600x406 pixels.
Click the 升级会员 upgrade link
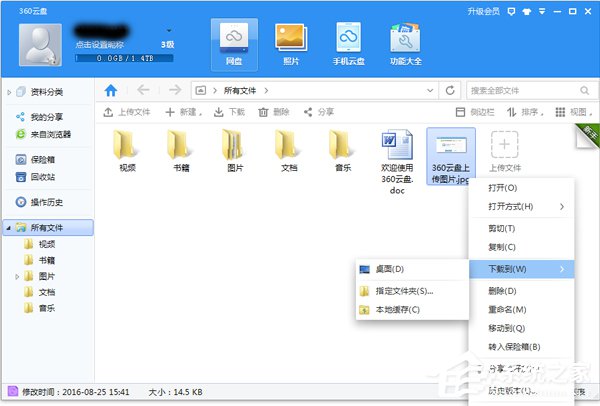(483, 11)
